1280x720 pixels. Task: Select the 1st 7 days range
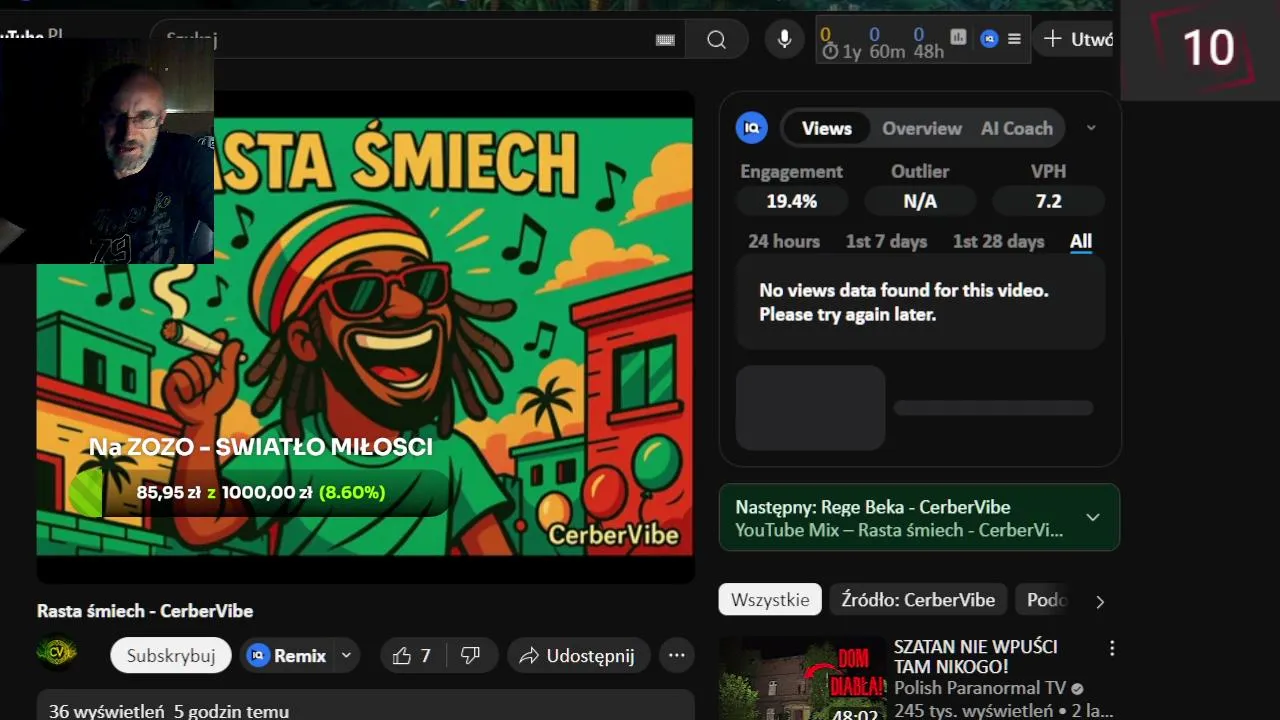point(886,241)
